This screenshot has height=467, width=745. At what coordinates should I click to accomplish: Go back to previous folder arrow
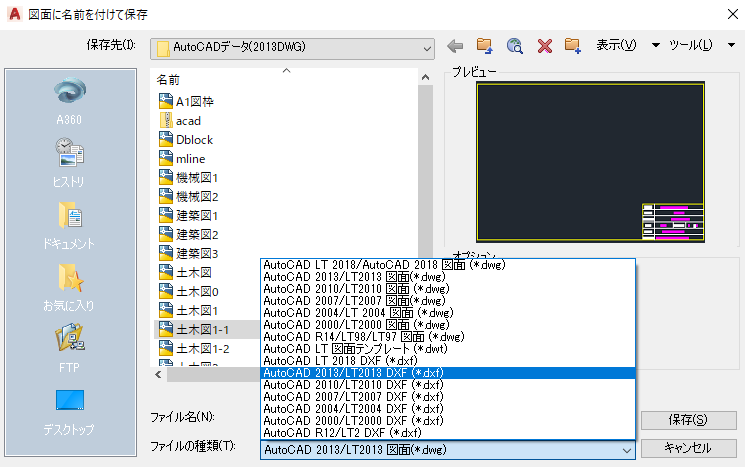(455, 46)
